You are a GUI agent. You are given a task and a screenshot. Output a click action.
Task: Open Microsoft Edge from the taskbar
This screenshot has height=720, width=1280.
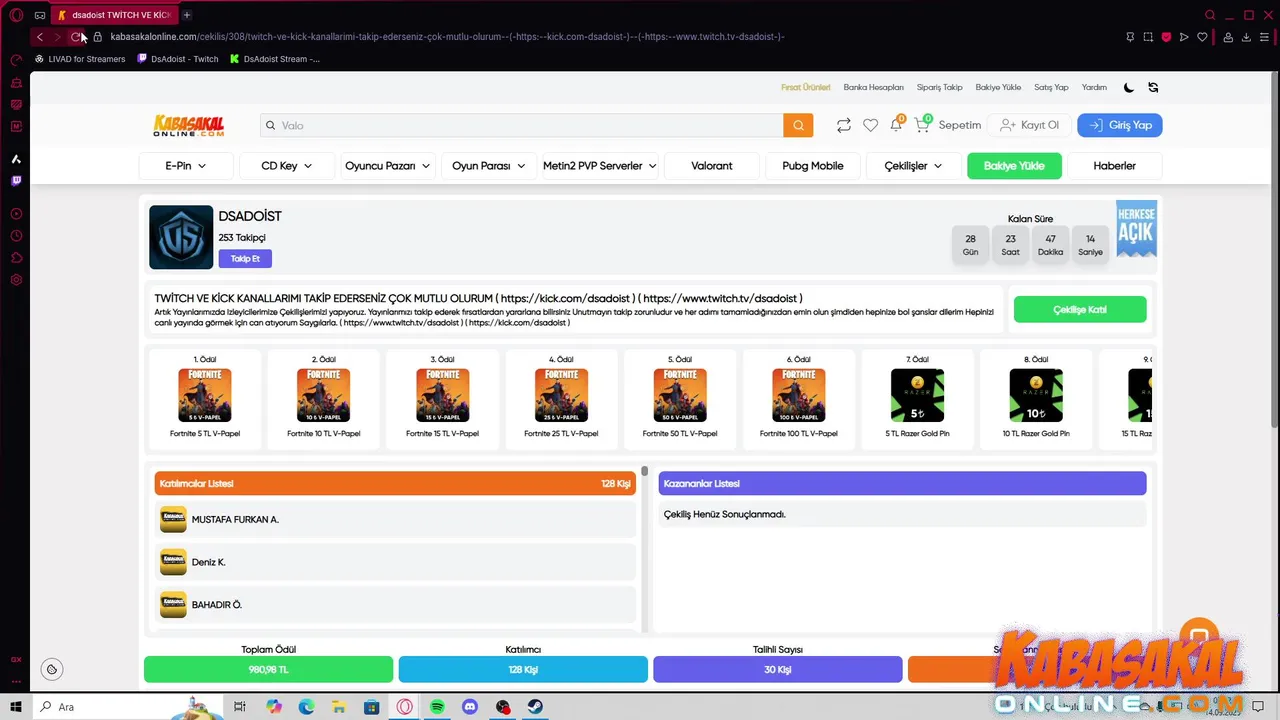[306, 707]
